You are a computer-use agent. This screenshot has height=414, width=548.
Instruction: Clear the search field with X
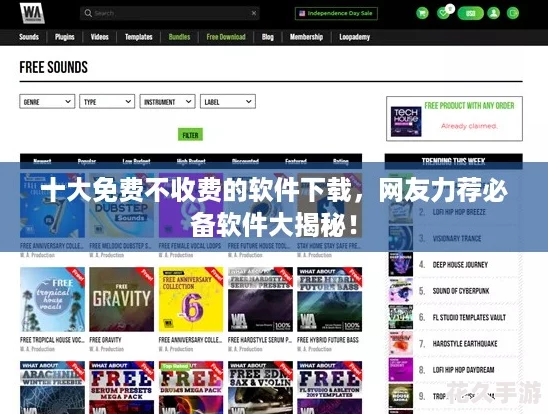point(254,13)
